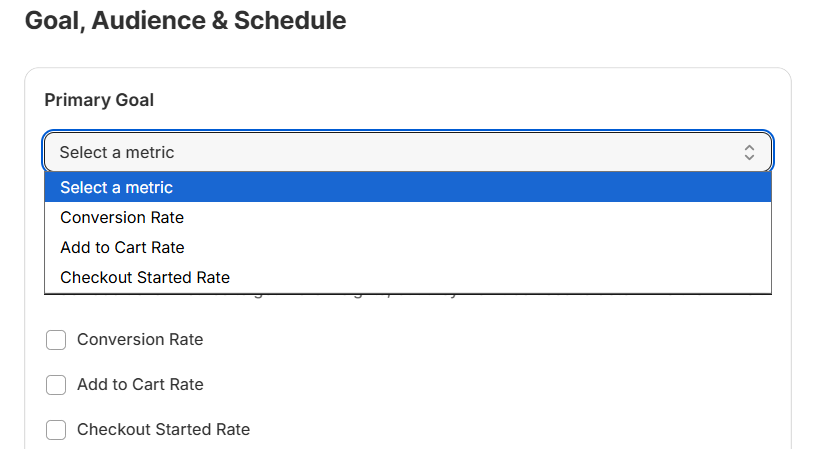
Task: Click the up-down chevron icon in metric dropdown
Action: click(749, 152)
